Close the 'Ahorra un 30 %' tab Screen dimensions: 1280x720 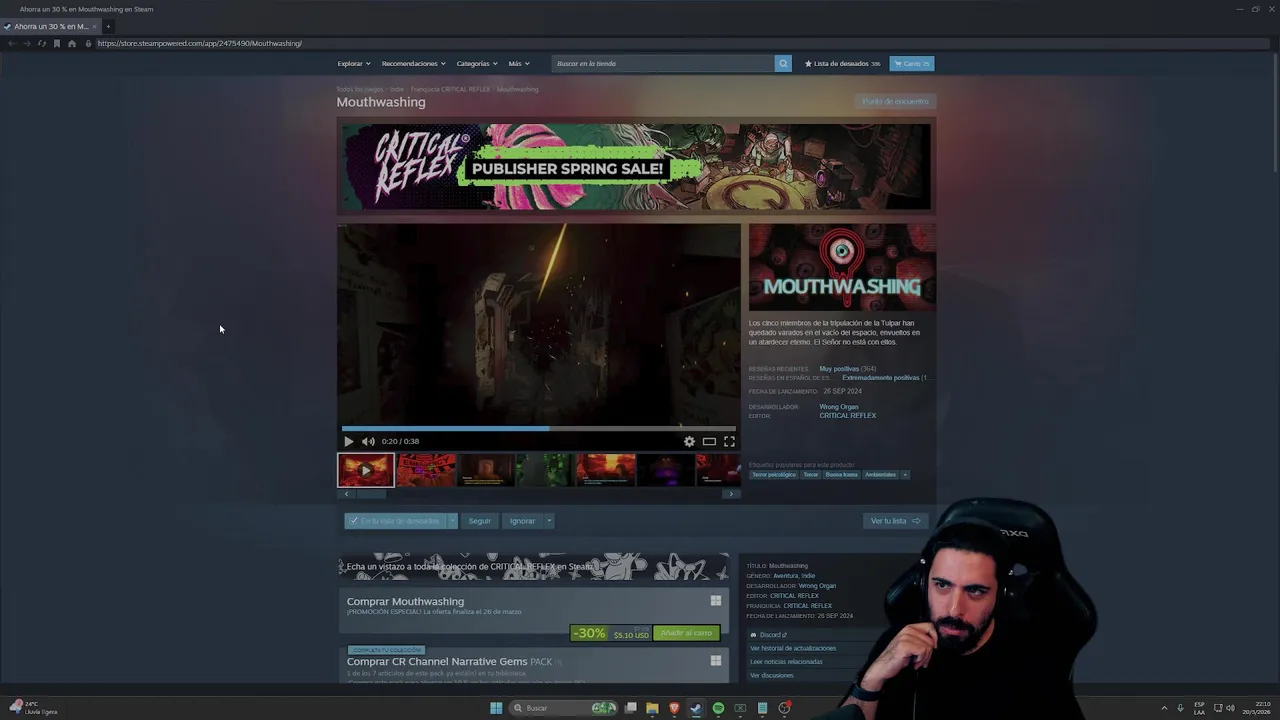[94, 26]
